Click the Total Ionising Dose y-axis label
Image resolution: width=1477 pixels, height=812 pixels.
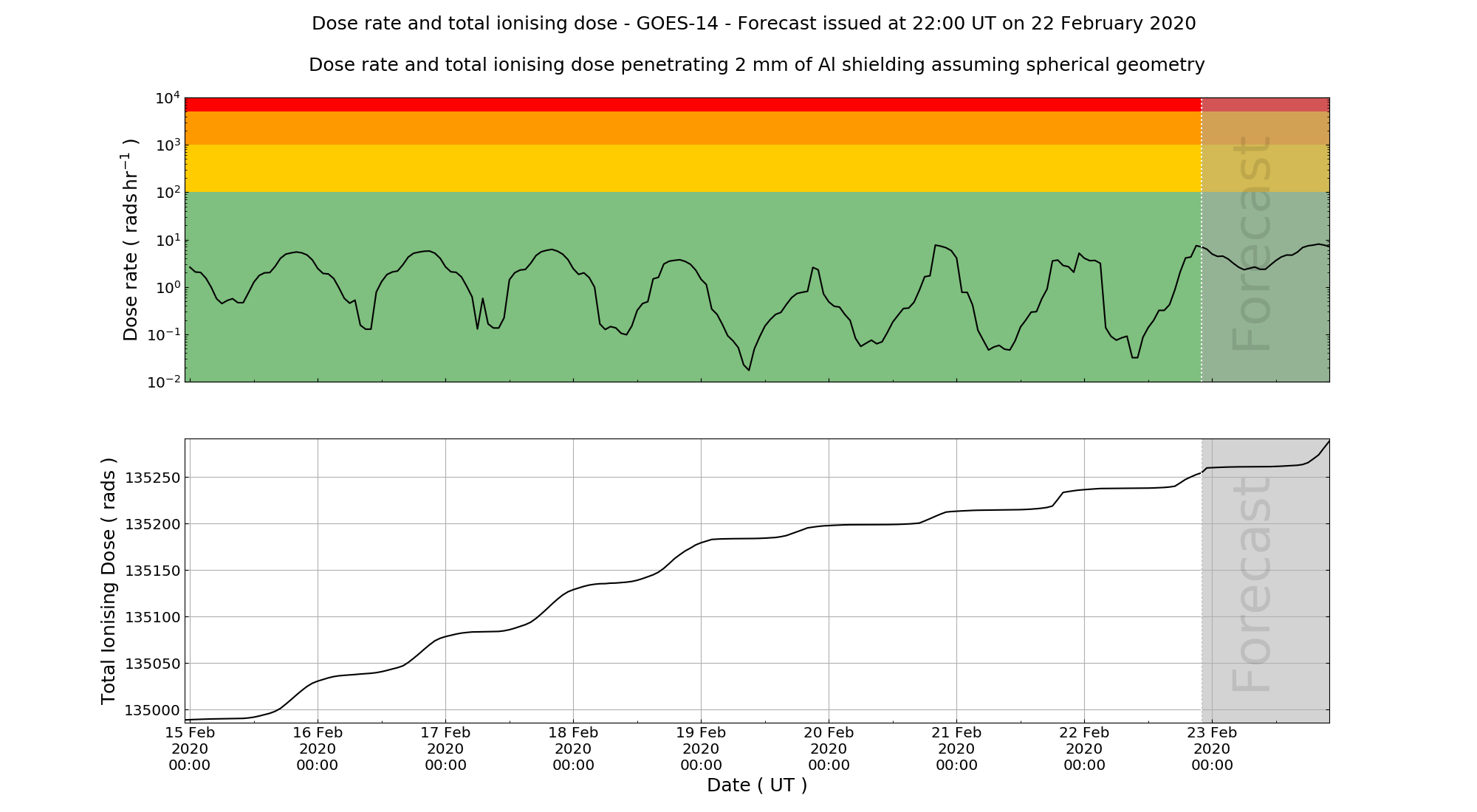point(109,581)
